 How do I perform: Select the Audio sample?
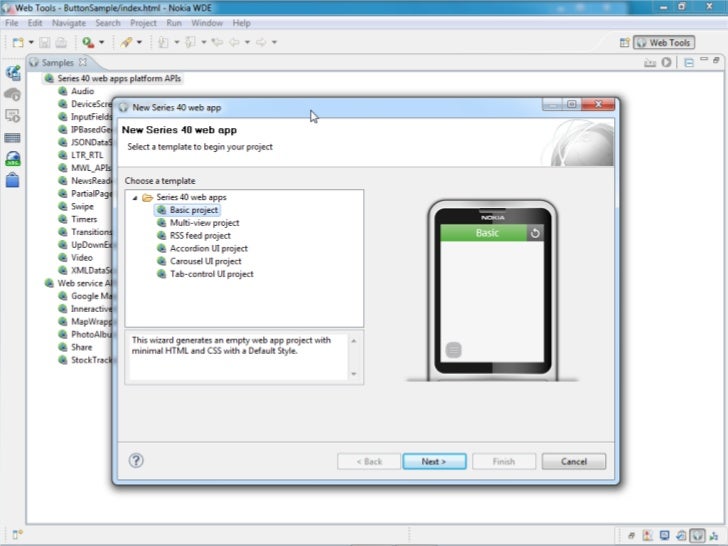point(82,91)
